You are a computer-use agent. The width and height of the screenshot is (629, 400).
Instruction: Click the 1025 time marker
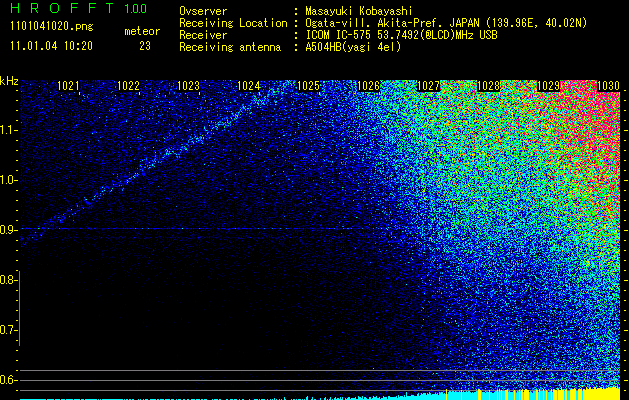click(x=308, y=86)
